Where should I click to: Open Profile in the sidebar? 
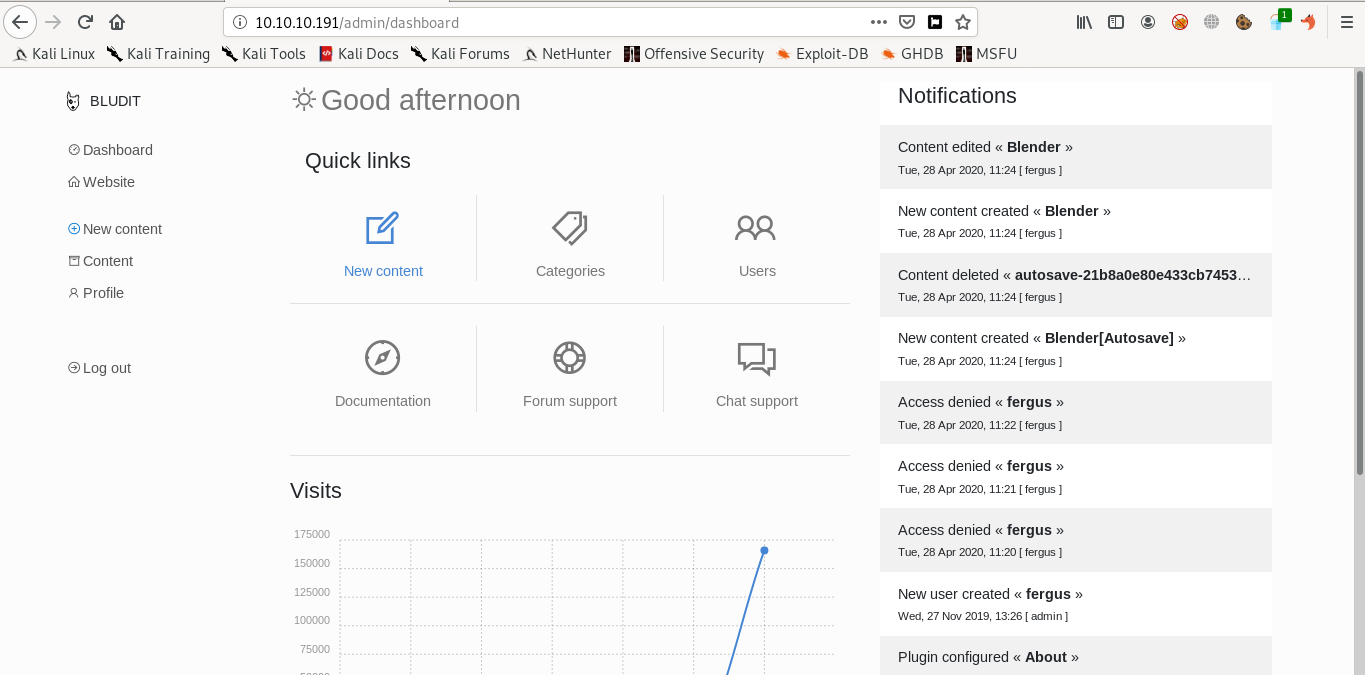coord(103,293)
